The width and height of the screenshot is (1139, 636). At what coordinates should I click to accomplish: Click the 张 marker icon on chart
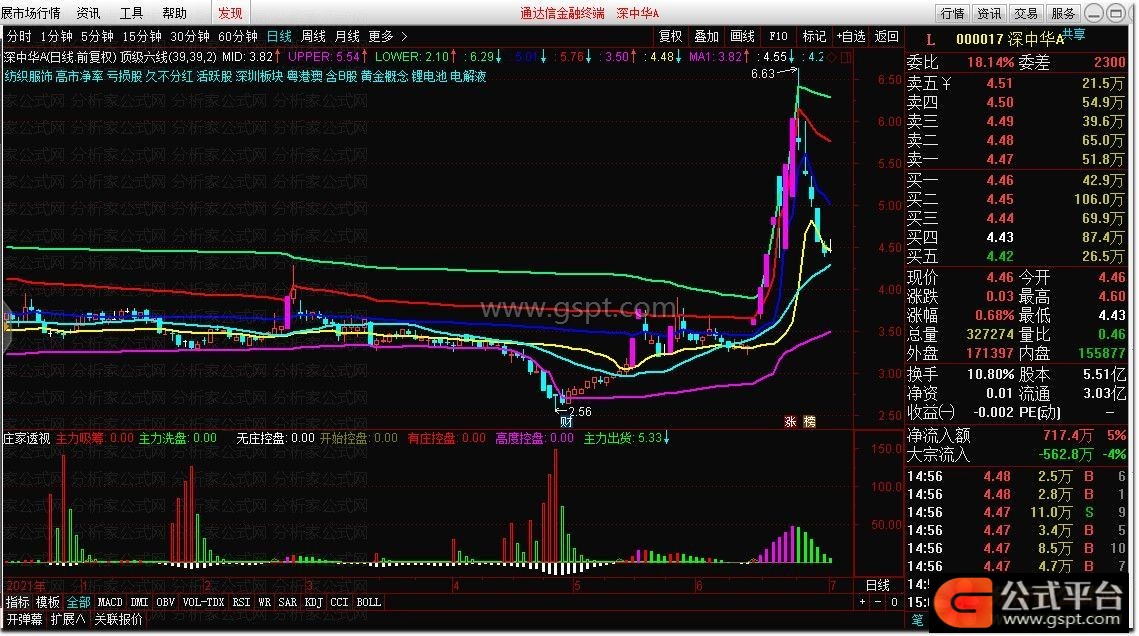790,421
